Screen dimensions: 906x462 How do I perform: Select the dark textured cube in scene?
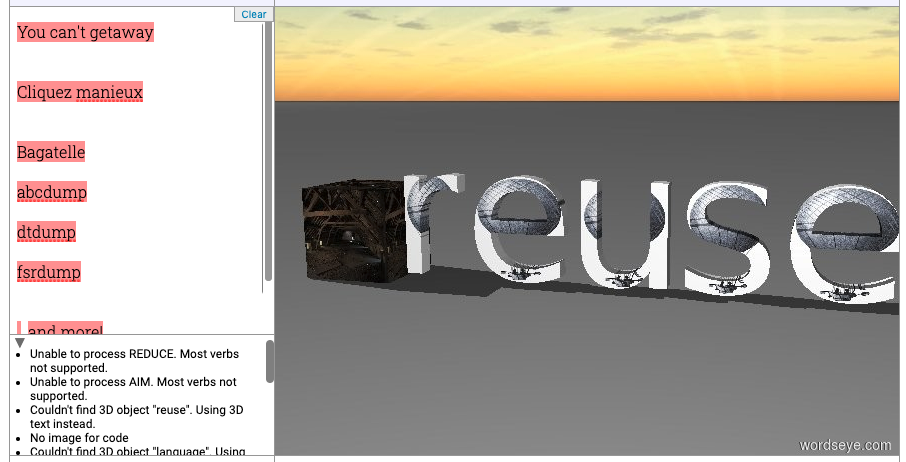(352, 232)
